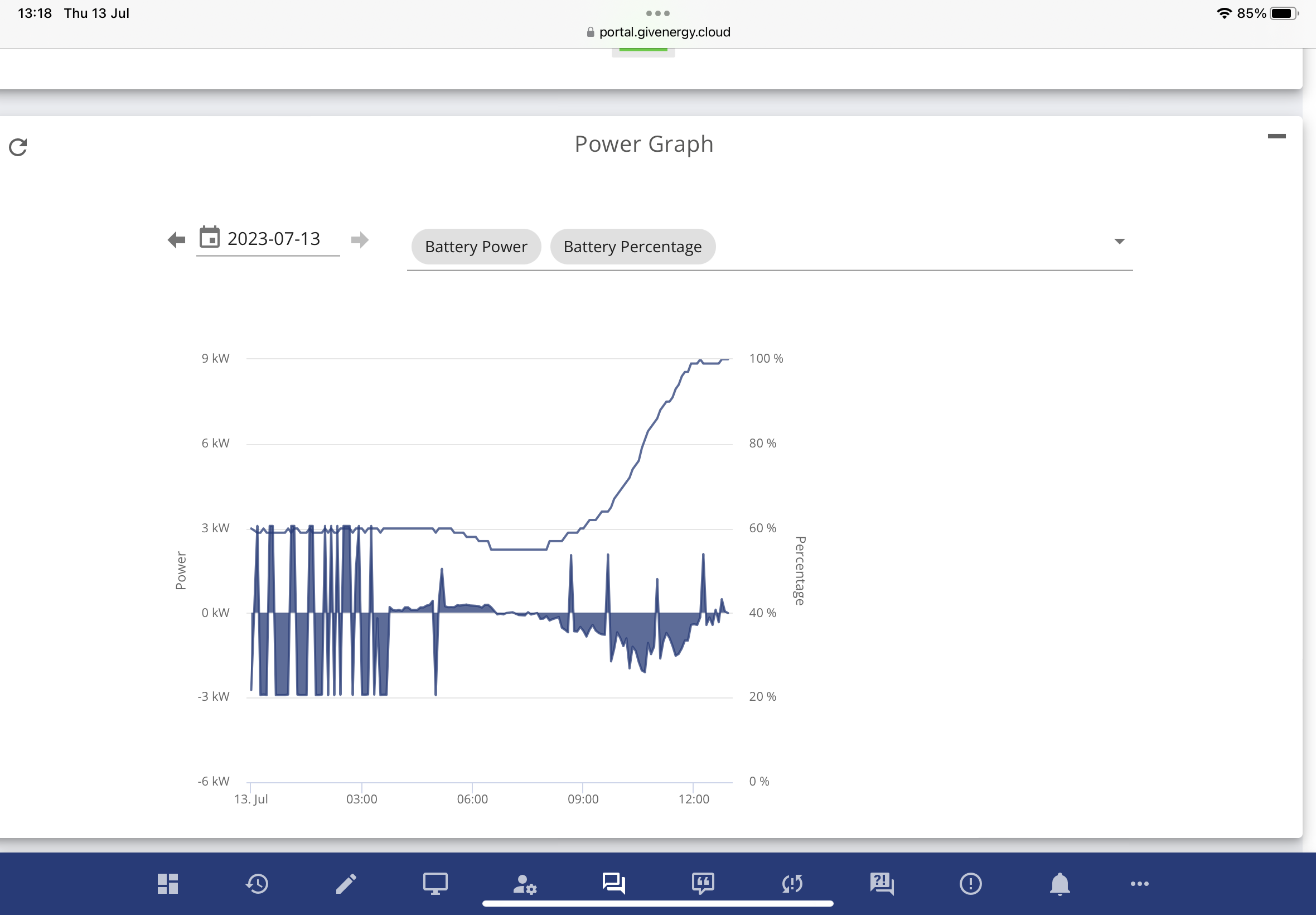Open the sync alert icon
This screenshot has height=915, width=1316.
[792, 883]
